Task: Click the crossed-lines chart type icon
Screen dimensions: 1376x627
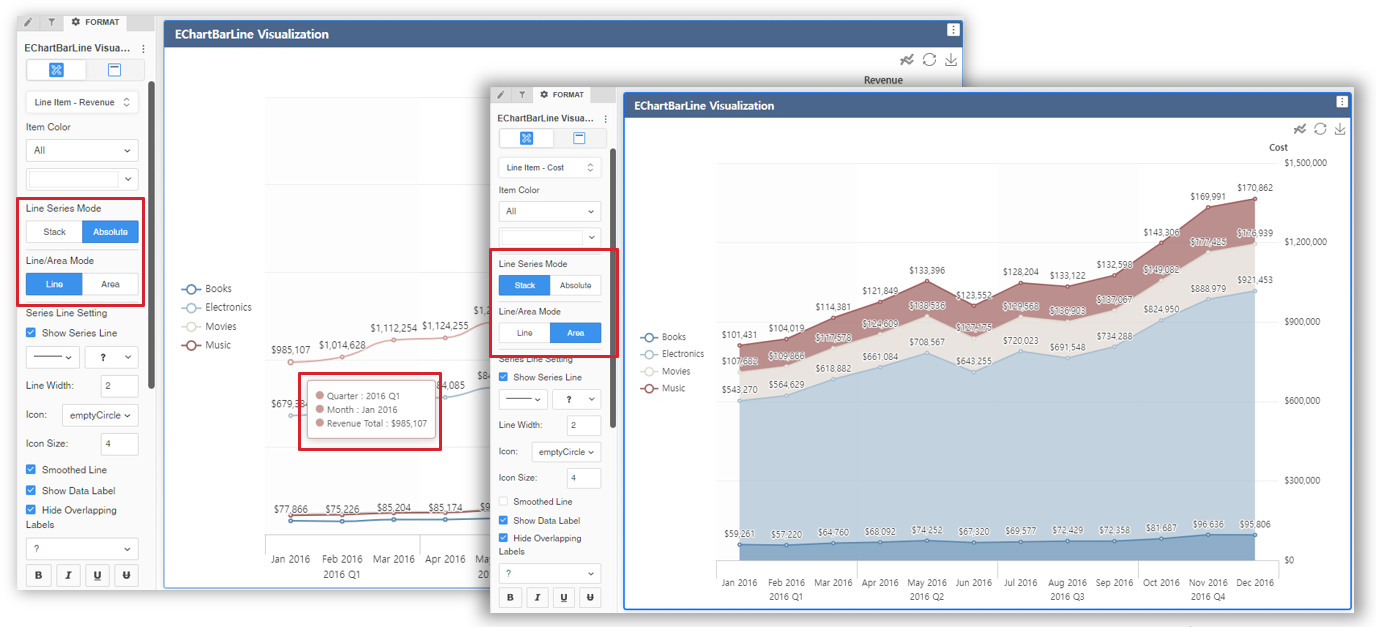Action: pos(526,138)
